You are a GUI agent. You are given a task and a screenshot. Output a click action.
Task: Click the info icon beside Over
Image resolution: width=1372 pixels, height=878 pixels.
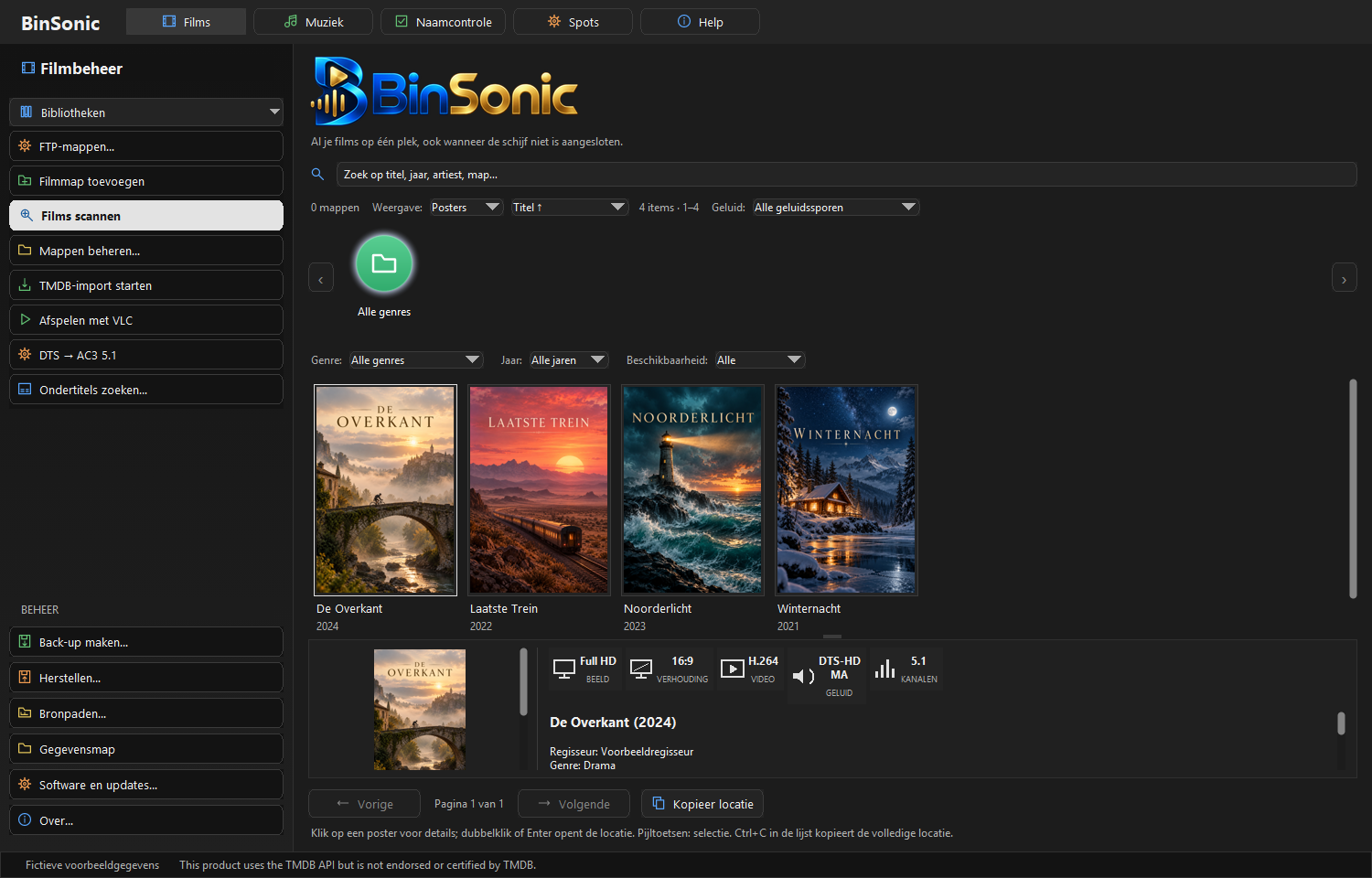(25, 820)
